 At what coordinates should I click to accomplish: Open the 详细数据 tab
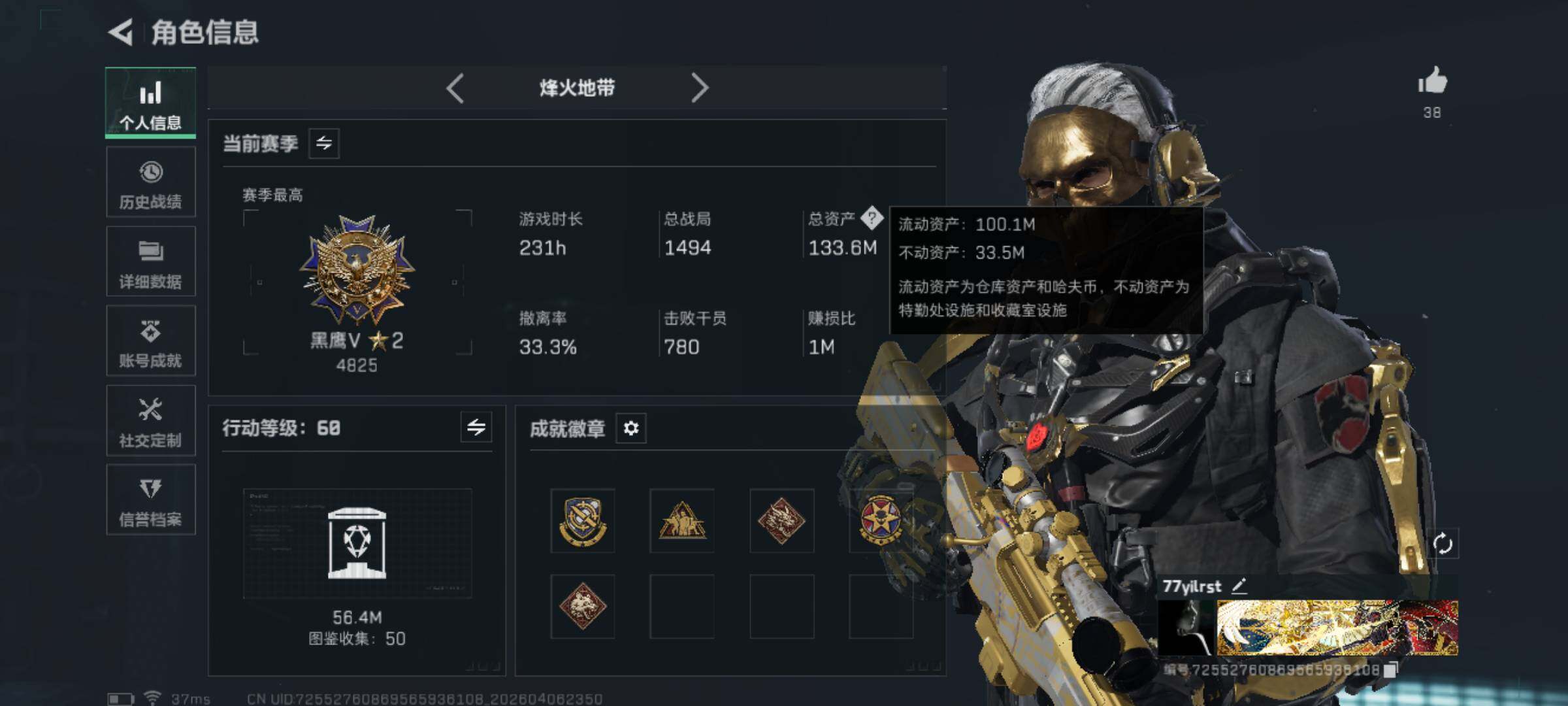coord(151,261)
